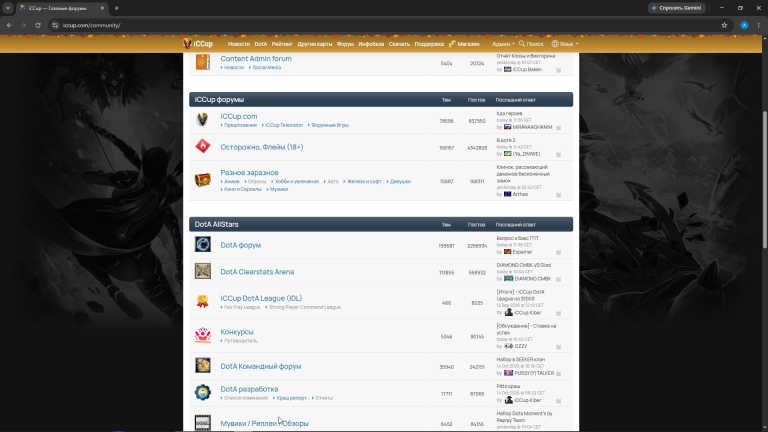Open a new browser tab
Image resolution: width=768 pixels, height=432 pixels.
click(x=117, y=8)
